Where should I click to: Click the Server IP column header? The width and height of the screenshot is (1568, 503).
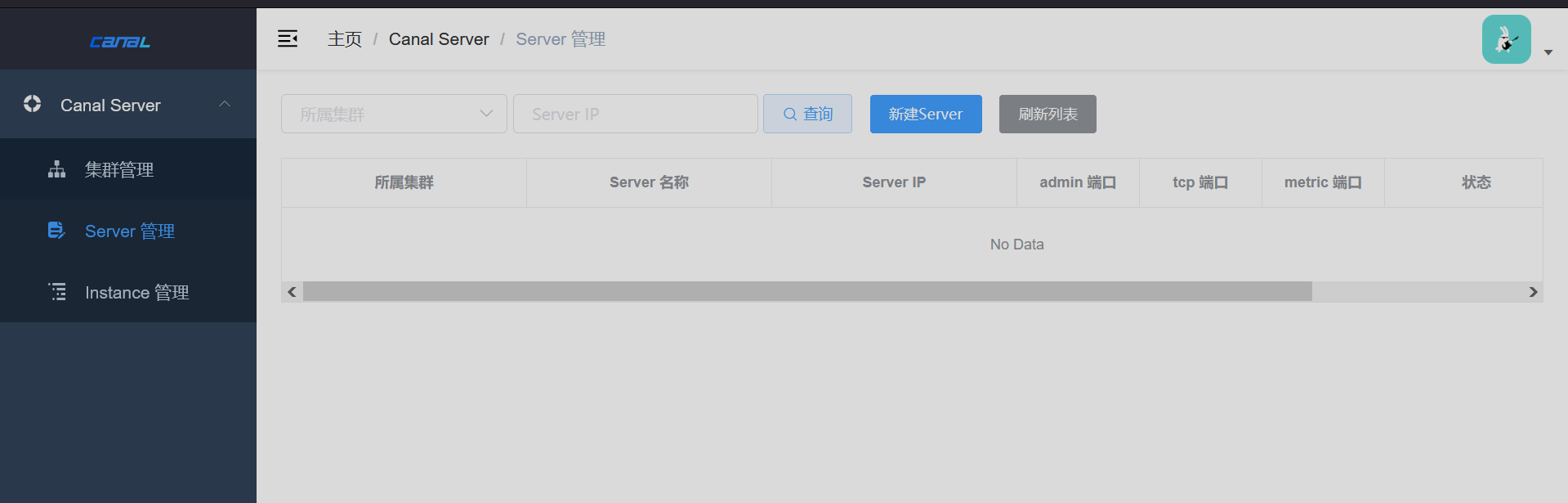[x=894, y=182]
